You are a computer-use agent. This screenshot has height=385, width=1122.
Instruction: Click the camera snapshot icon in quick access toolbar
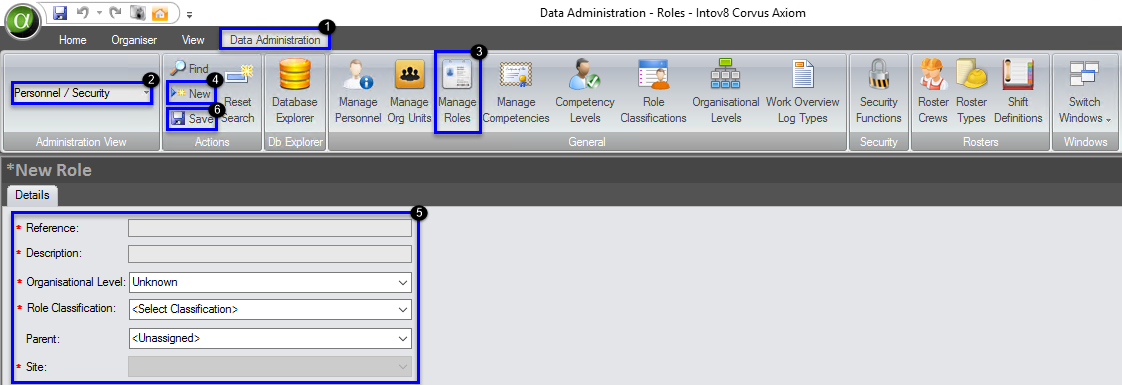point(137,13)
